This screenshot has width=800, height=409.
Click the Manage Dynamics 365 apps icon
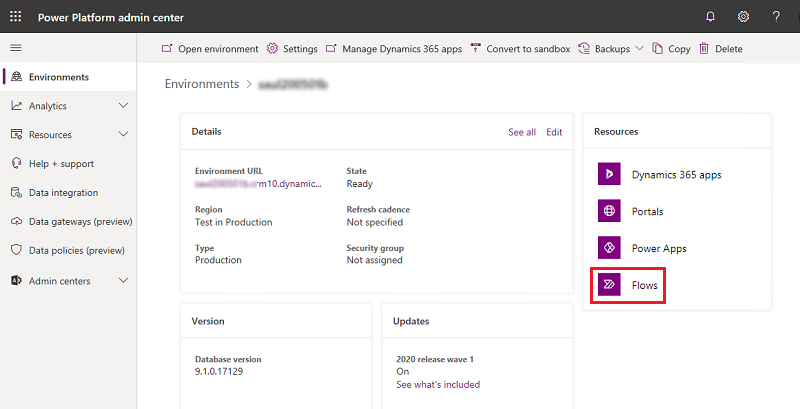coord(331,48)
